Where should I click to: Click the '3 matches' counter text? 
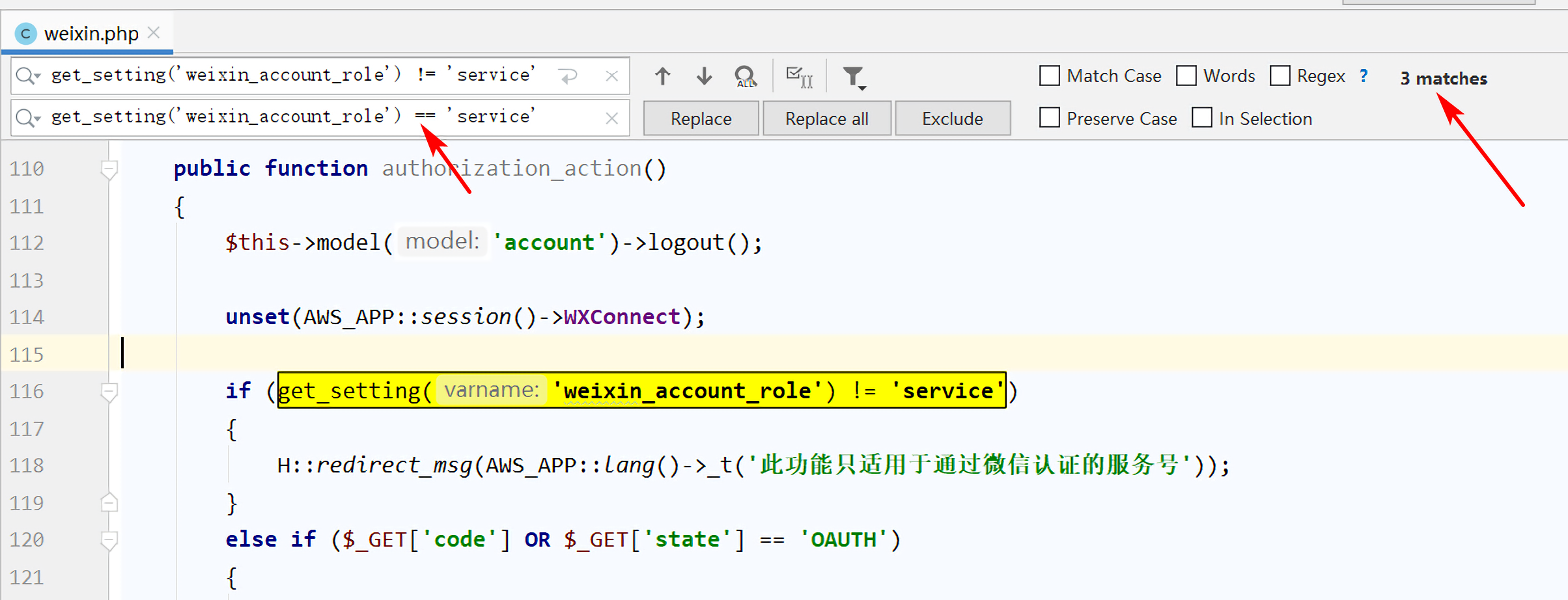click(x=1444, y=79)
